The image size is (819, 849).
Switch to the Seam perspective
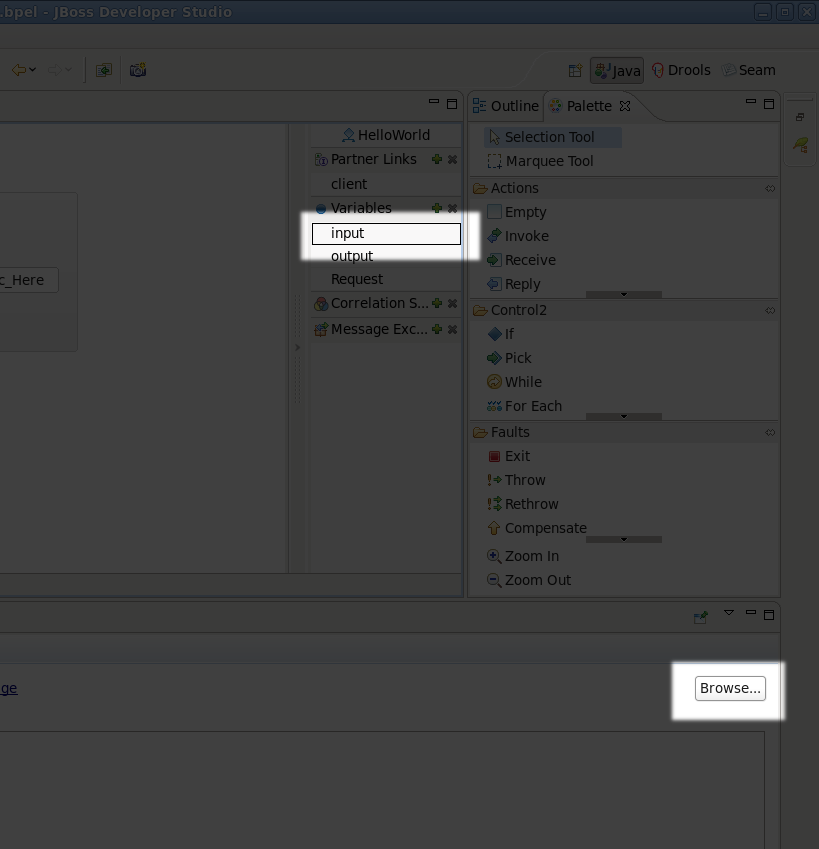(x=749, y=70)
